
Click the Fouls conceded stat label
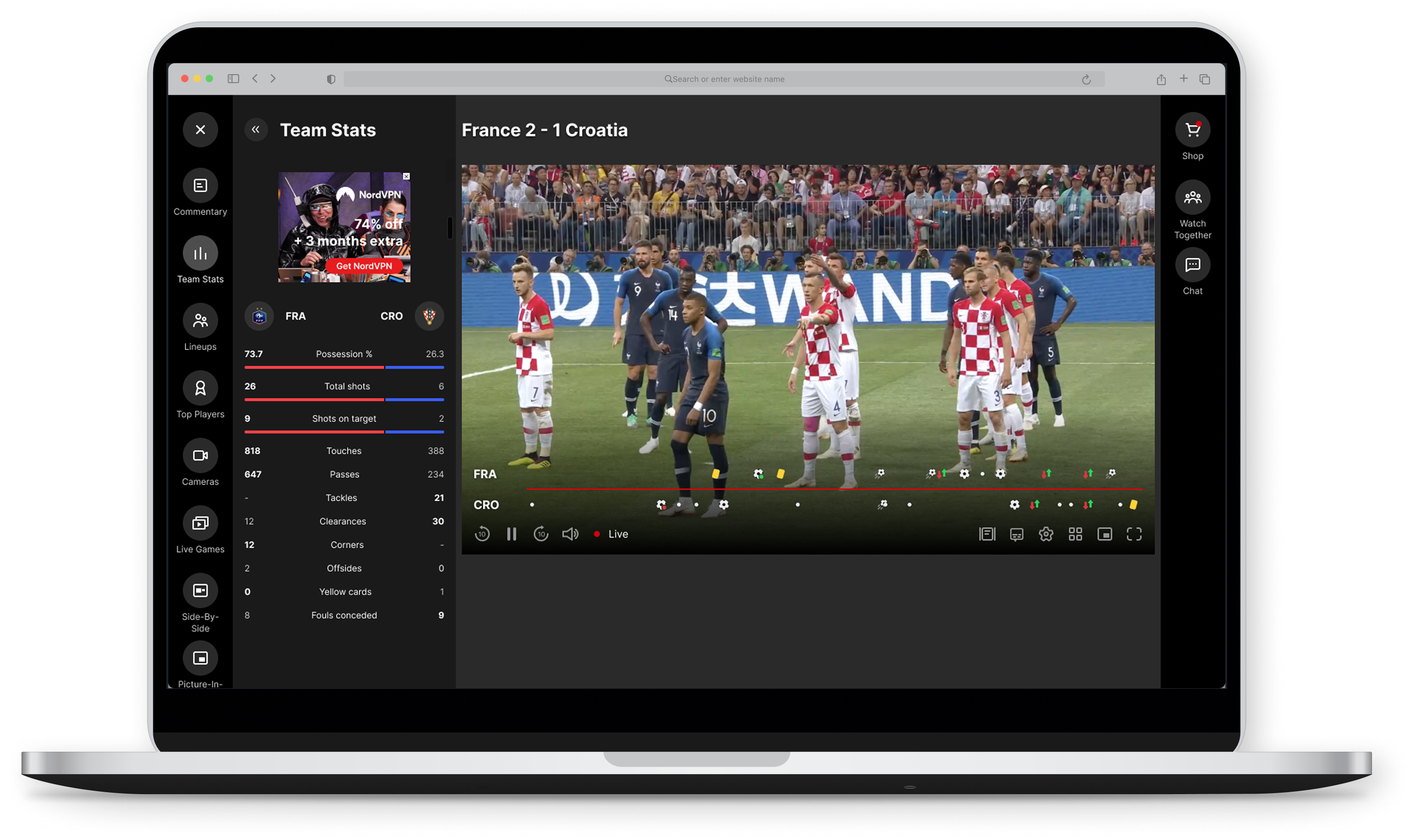(344, 615)
